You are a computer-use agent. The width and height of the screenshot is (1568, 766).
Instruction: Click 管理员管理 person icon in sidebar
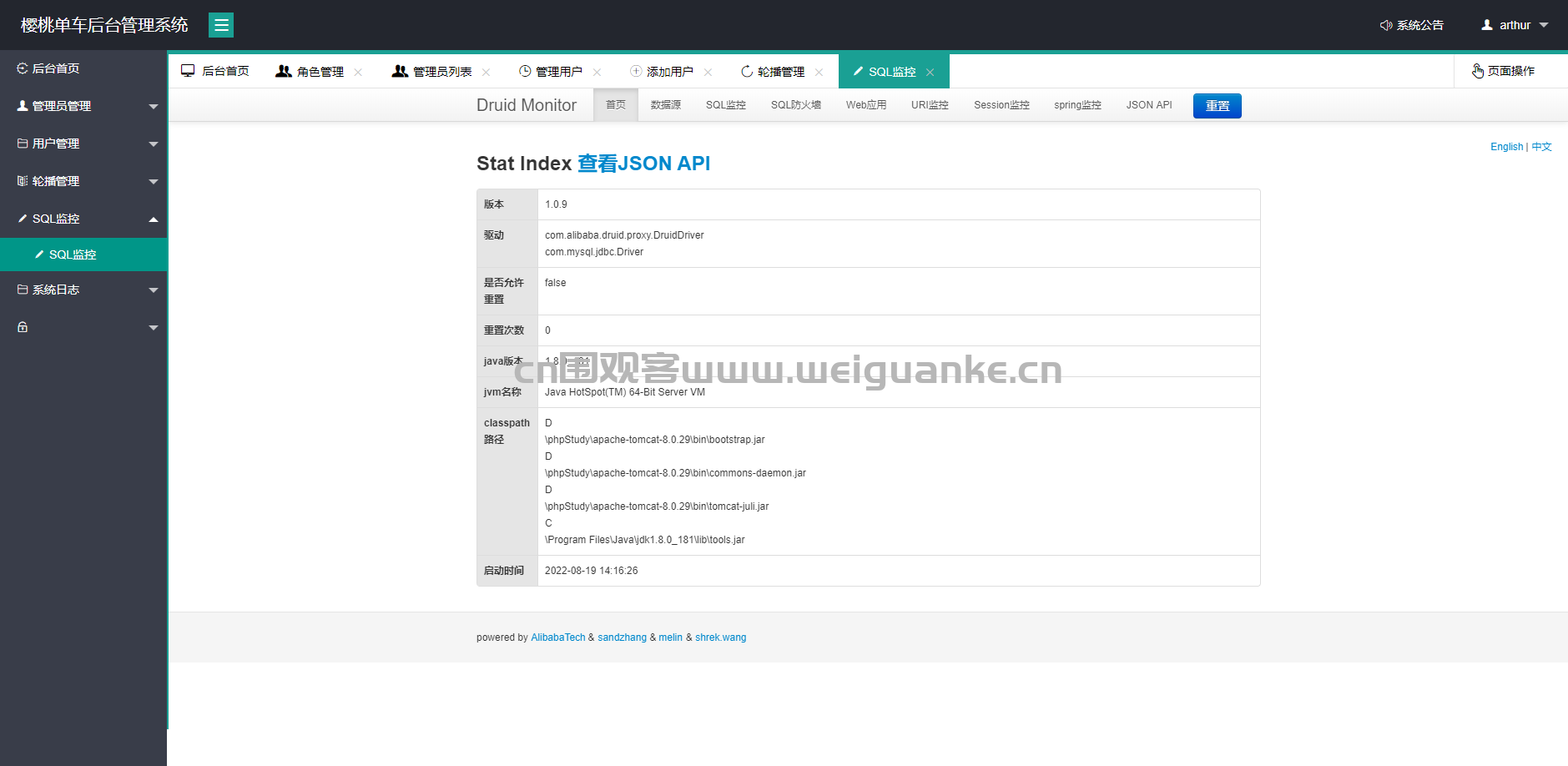(23, 106)
